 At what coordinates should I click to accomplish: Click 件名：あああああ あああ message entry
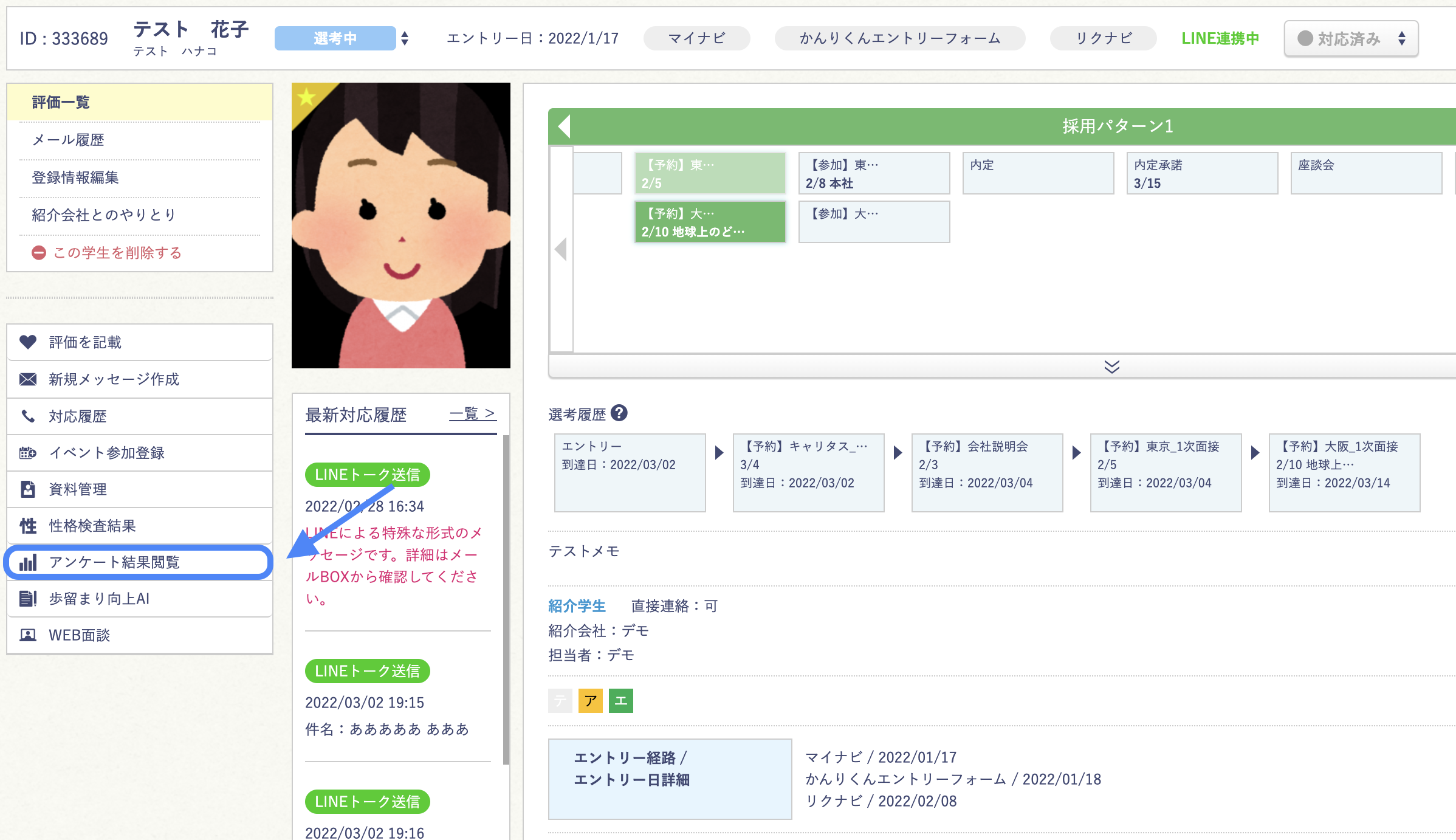(387, 729)
